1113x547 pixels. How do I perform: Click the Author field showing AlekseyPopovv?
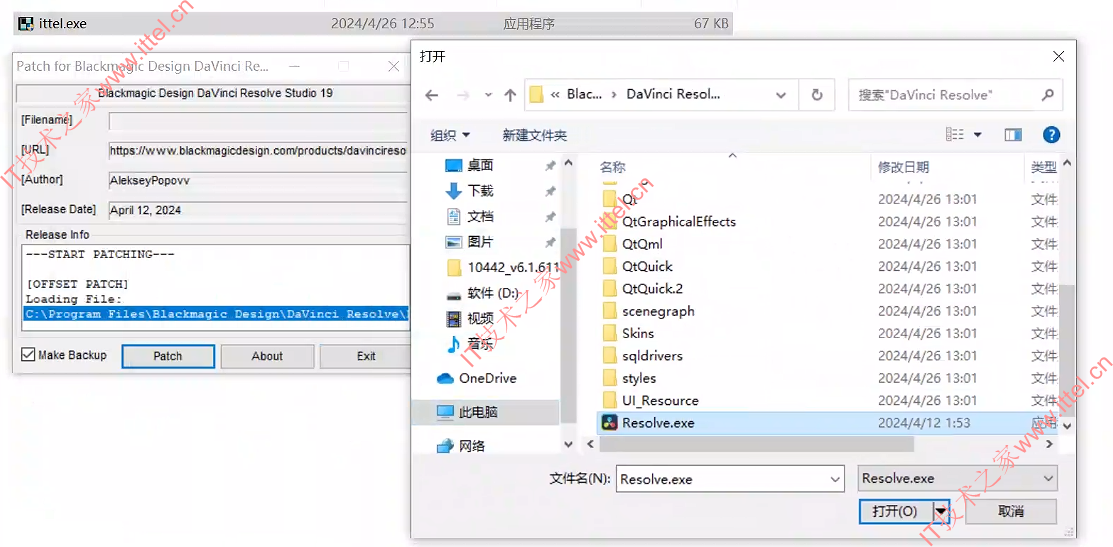[x=259, y=180]
